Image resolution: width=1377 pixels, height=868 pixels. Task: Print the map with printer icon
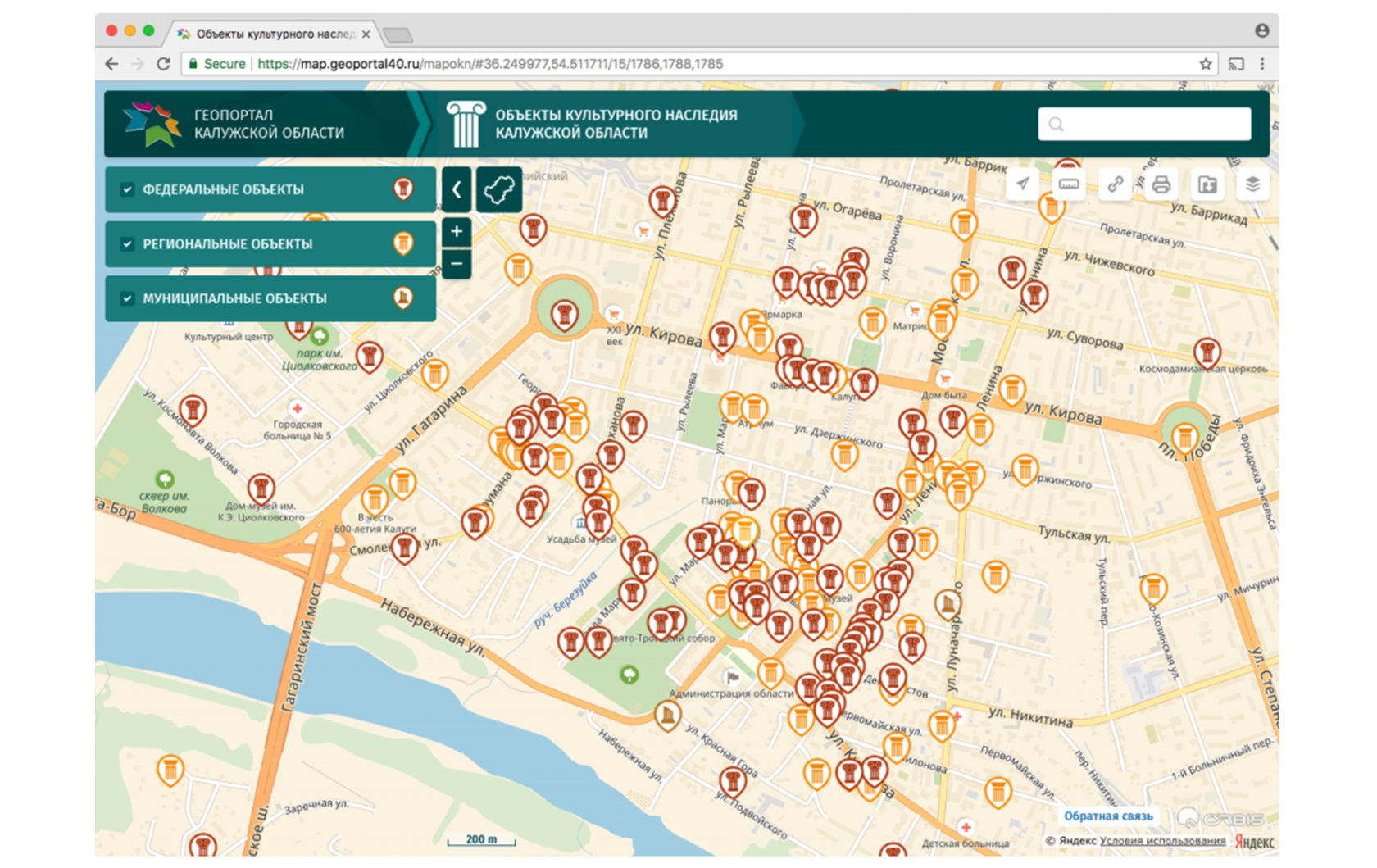[1161, 184]
